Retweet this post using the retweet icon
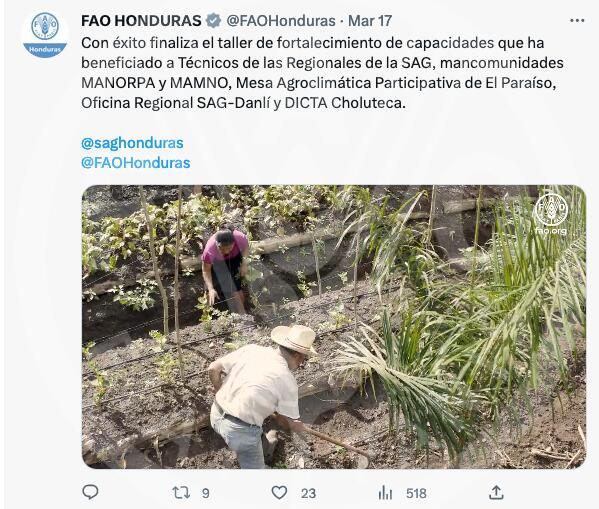Image resolution: width=599 pixels, height=509 pixels. coord(181,493)
